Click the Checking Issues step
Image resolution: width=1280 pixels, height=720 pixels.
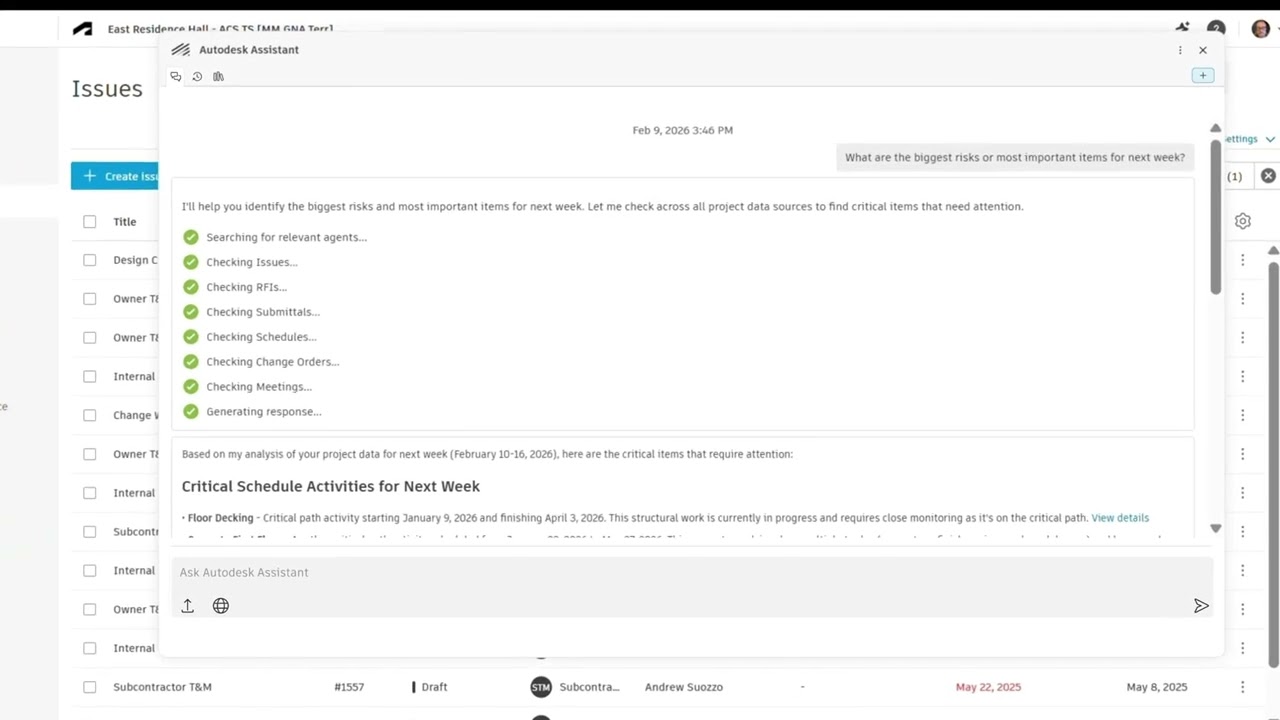click(x=251, y=262)
